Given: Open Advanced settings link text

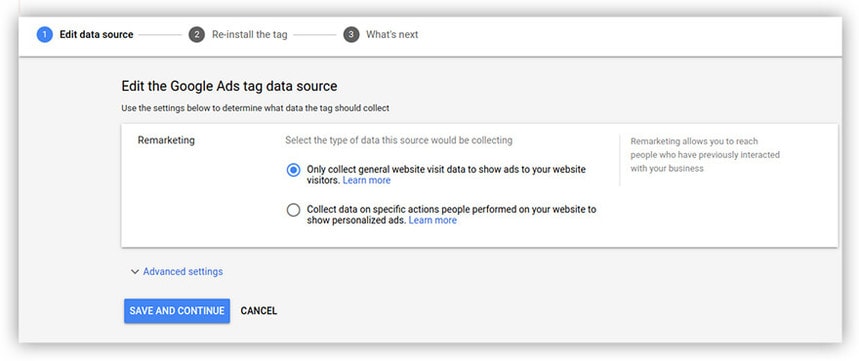Looking at the screenshot, I should click(183, 272).
